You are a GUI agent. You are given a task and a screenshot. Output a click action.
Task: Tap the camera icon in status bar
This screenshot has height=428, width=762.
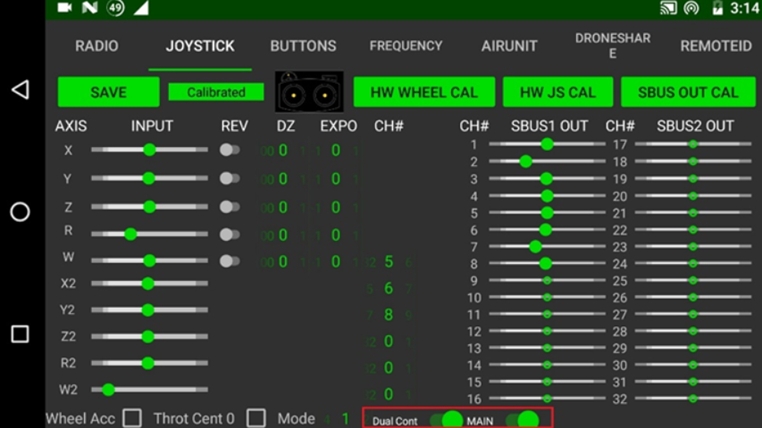[x=65, y=8]
